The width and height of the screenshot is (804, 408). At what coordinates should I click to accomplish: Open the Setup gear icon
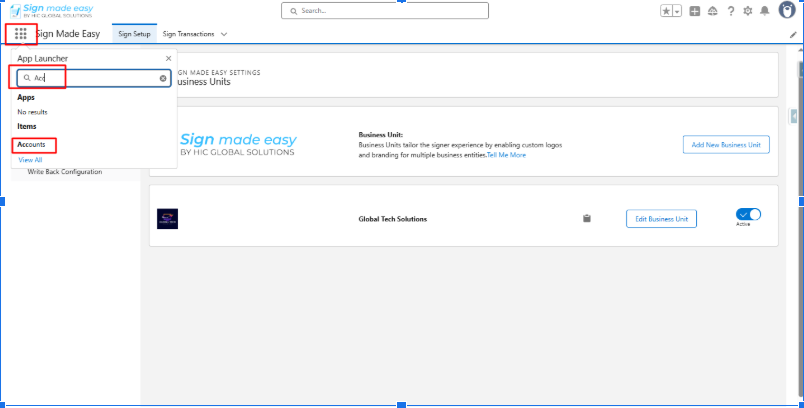[748, 11]
